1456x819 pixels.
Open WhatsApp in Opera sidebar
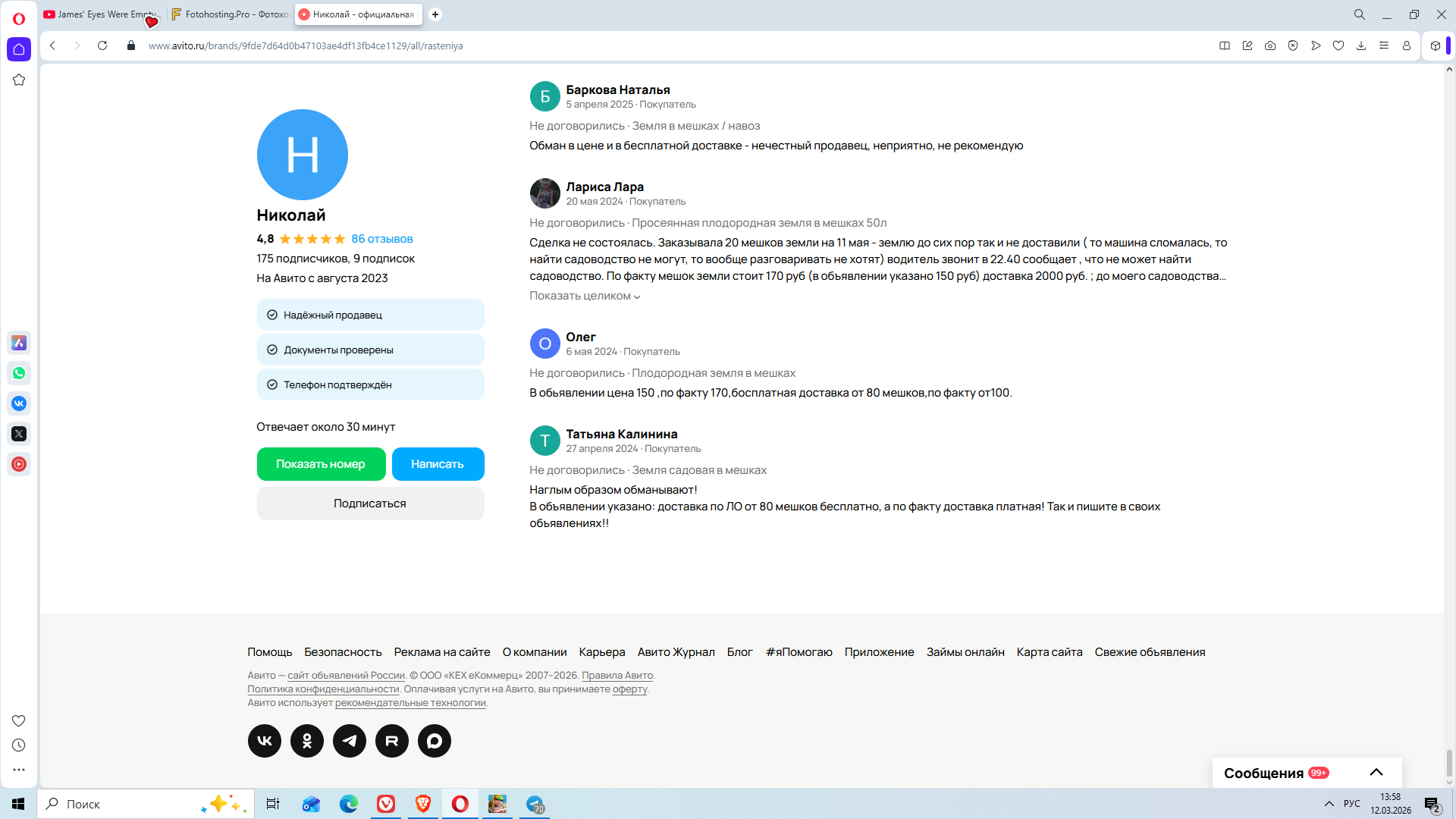19,373
